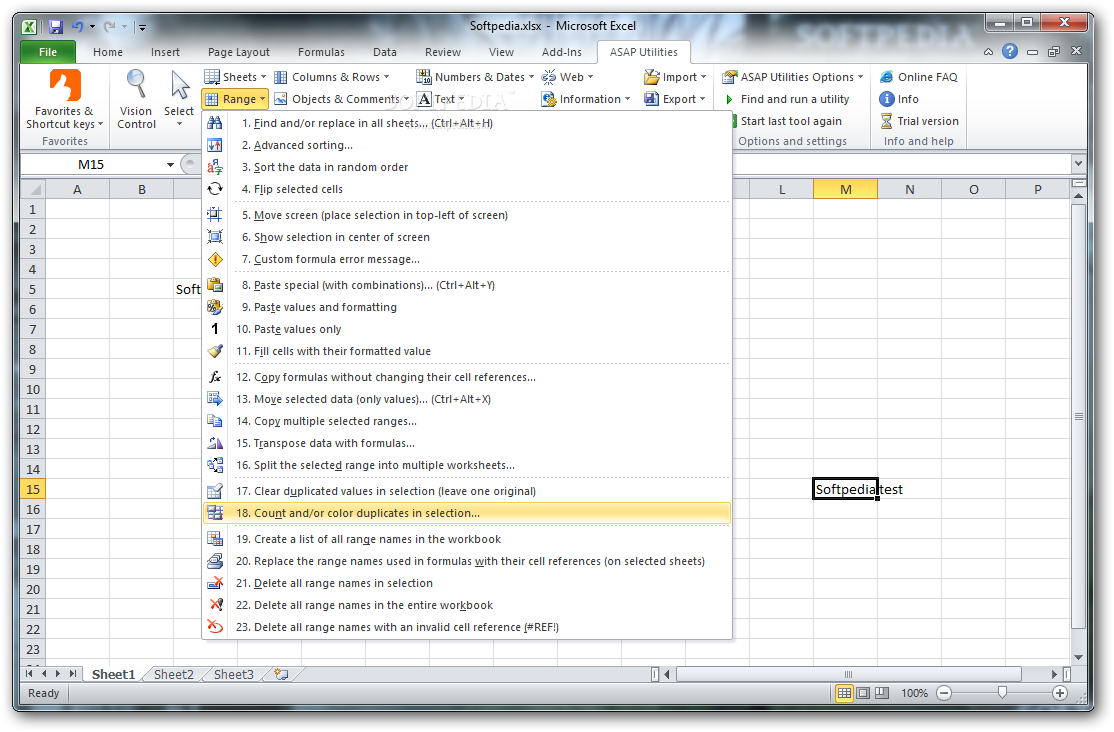Click the Range button
This screenshot has height=732, width=1114.
[x=235, y=99]
